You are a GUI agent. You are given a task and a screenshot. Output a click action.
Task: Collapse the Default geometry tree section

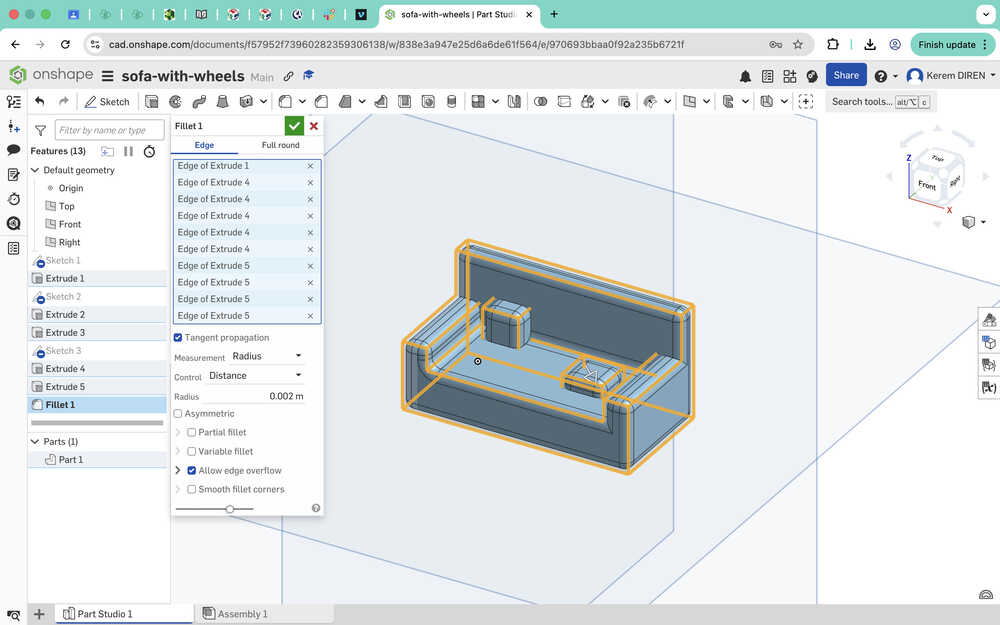(x=37, y=170)
